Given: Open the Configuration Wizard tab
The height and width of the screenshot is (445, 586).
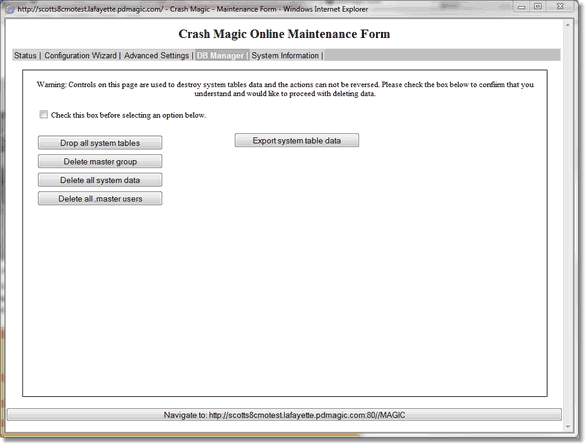Looking at the screenshot, I should click(80, 56).
